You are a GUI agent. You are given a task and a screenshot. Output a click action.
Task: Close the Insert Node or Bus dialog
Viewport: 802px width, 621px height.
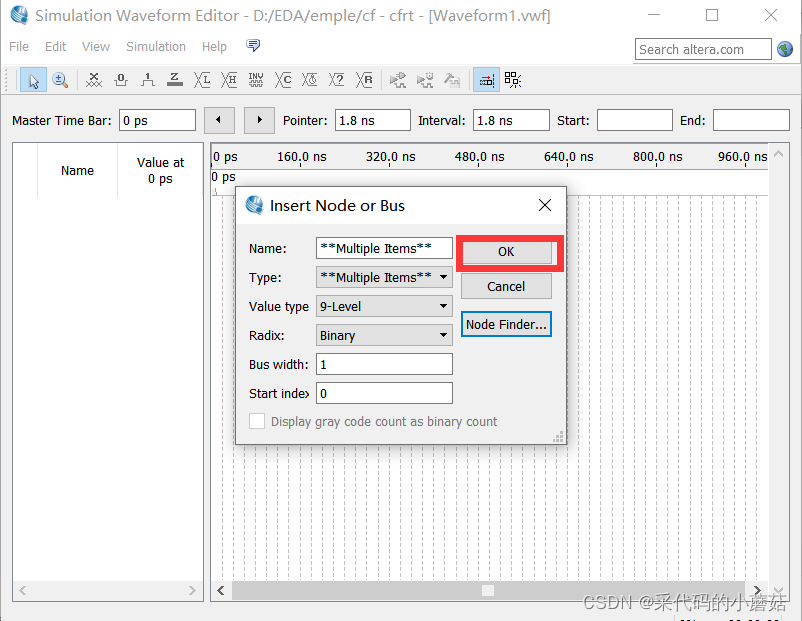tap(545, 205)
